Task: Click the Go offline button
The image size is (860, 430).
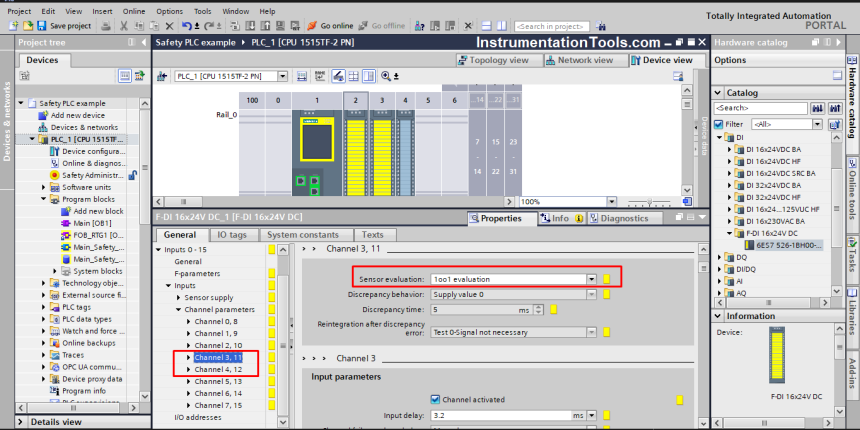Action: coord(382,25)
